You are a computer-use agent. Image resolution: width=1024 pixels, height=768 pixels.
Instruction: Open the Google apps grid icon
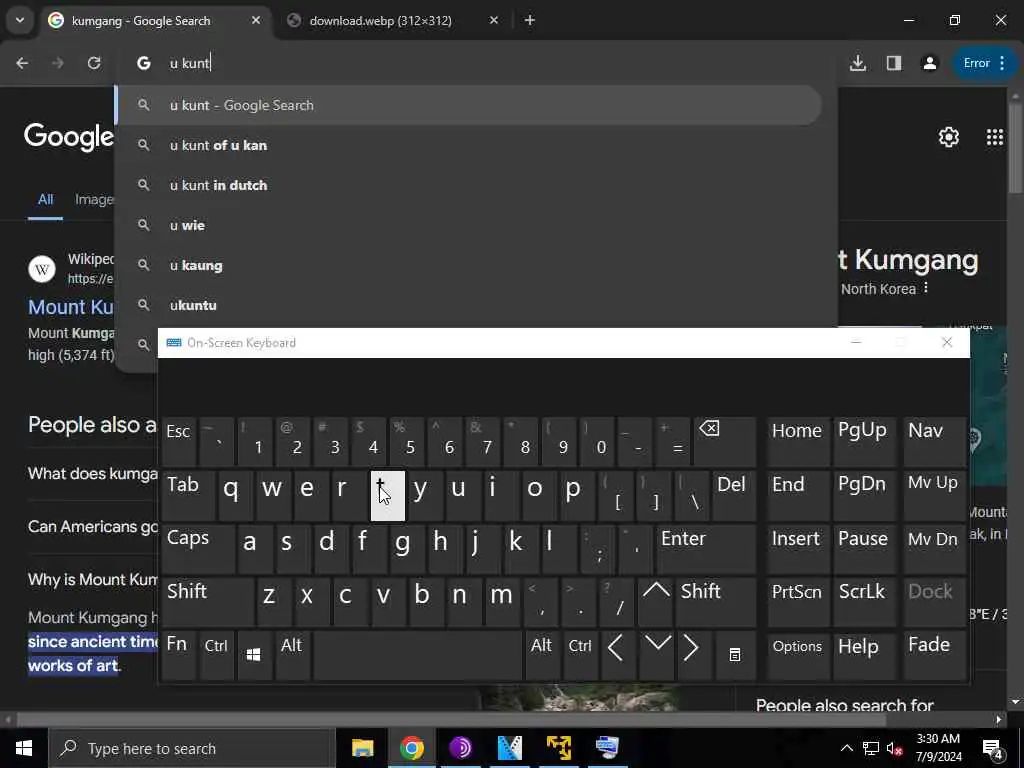tap(995, 137)
